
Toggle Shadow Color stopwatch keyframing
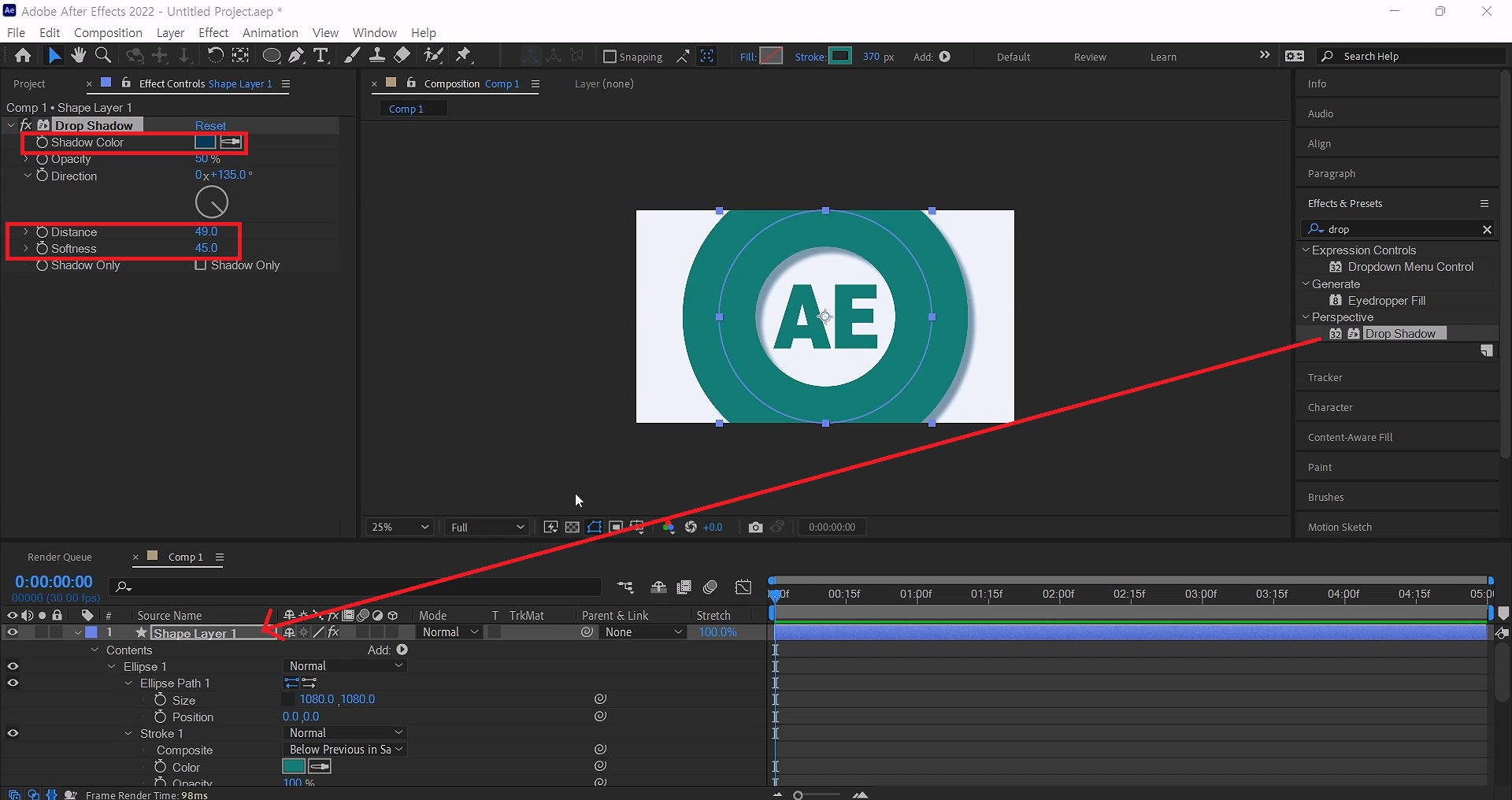click(x=42, y=143)
